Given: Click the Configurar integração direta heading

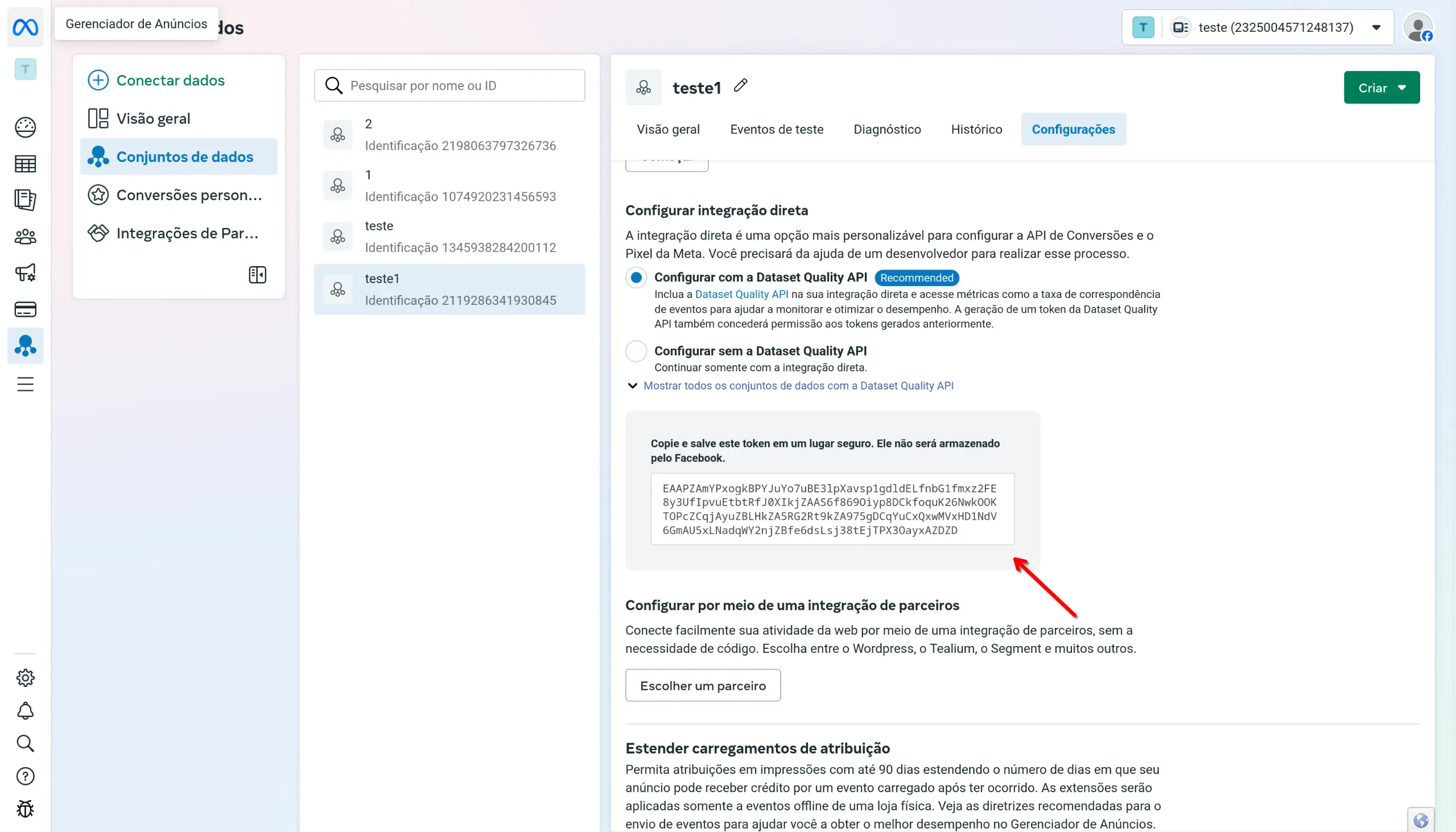Looking at the screenshot, I should click(x=716, y=210).
